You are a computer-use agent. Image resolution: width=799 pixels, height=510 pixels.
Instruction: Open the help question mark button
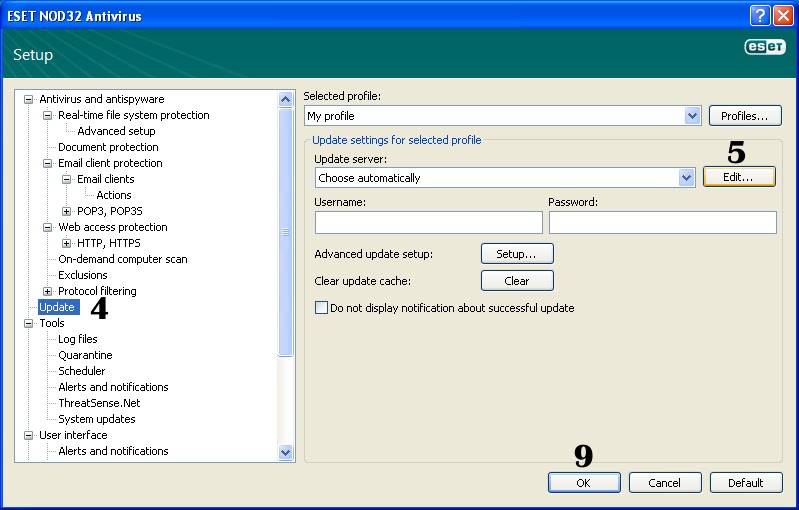(760, 15)
